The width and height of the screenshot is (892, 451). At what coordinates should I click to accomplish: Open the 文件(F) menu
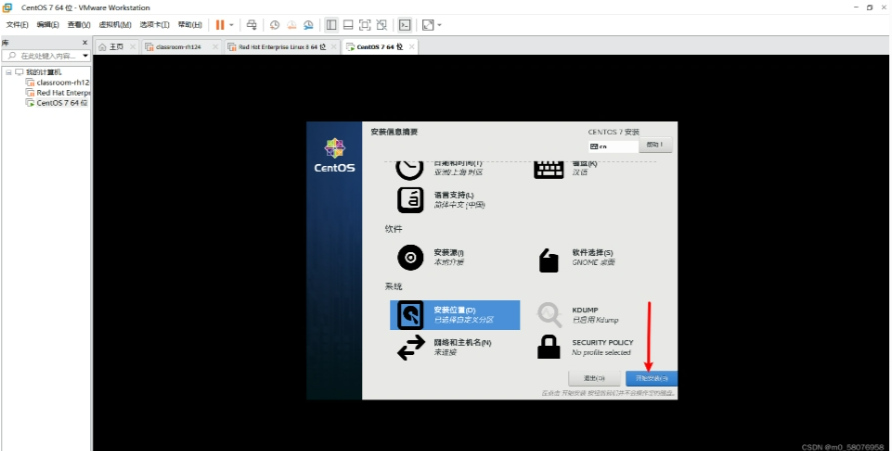click(x=17, y=25)
